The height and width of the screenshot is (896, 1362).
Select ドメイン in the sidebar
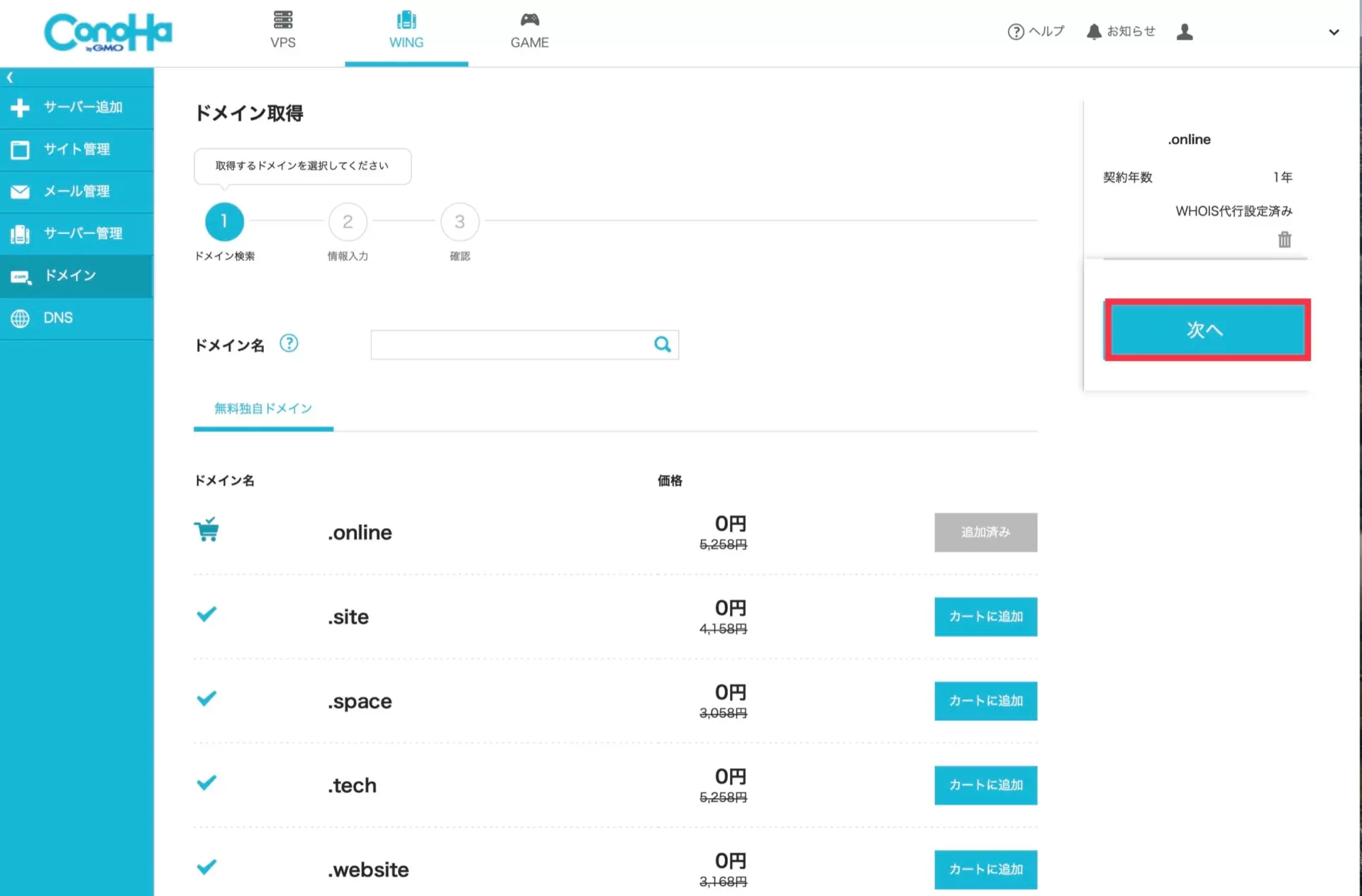pyautogui.click(x=77, y=275)
